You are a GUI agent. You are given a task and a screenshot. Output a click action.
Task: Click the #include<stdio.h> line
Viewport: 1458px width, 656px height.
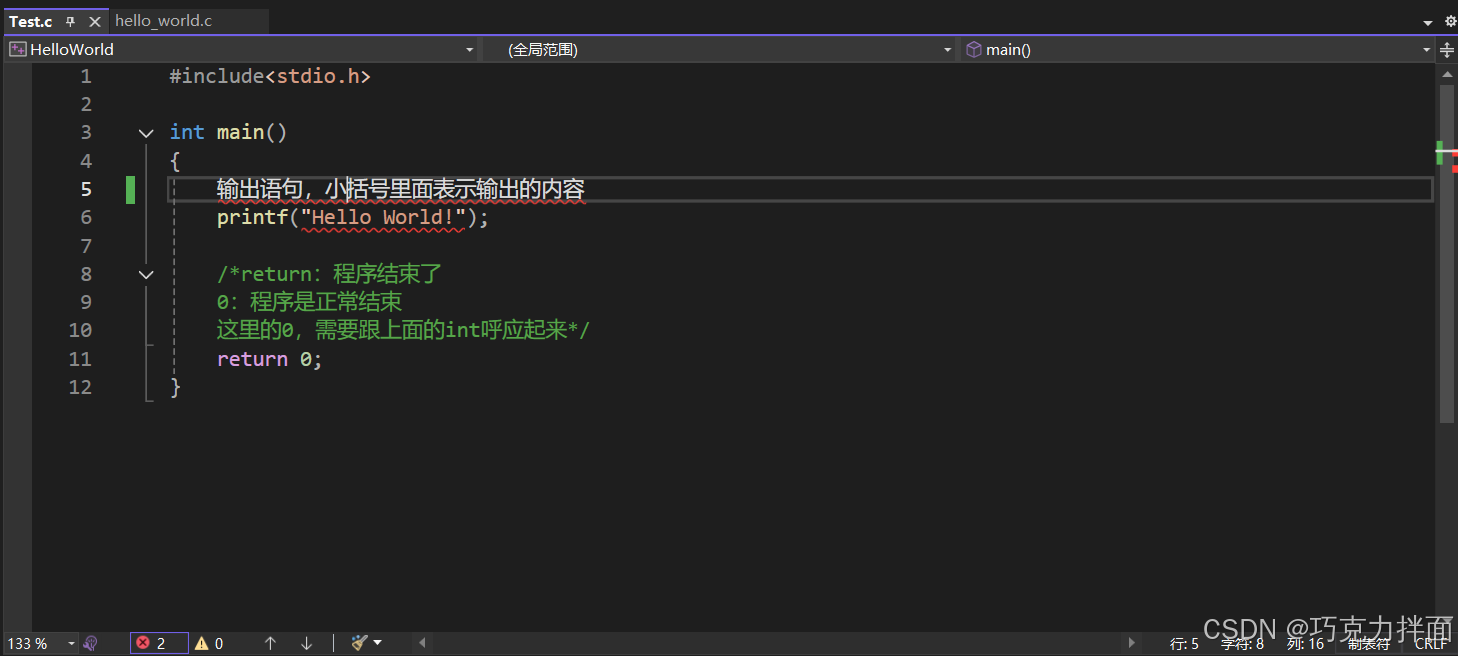(270, 76)
